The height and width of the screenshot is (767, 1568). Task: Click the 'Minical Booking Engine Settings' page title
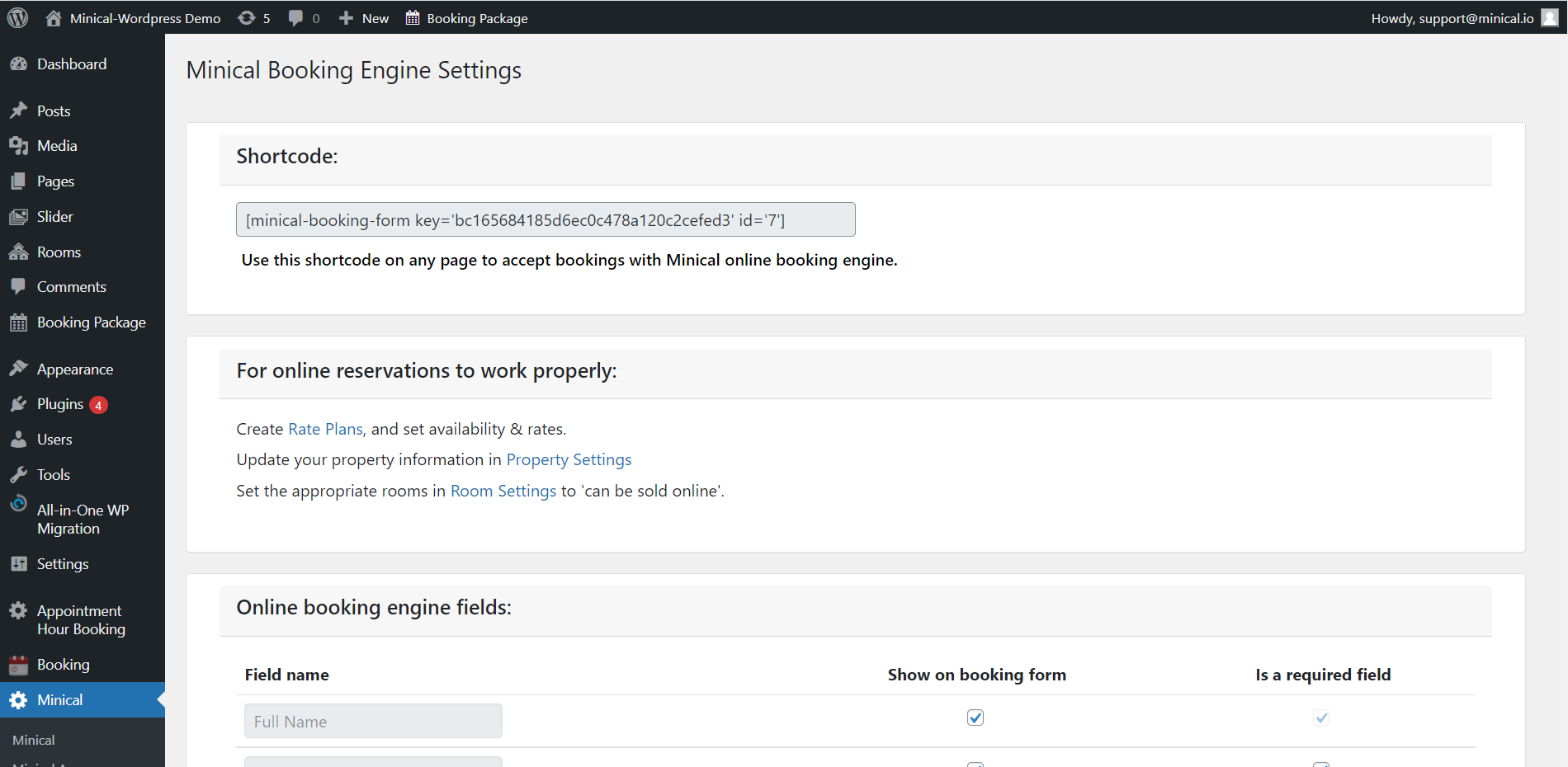point(354,70)
